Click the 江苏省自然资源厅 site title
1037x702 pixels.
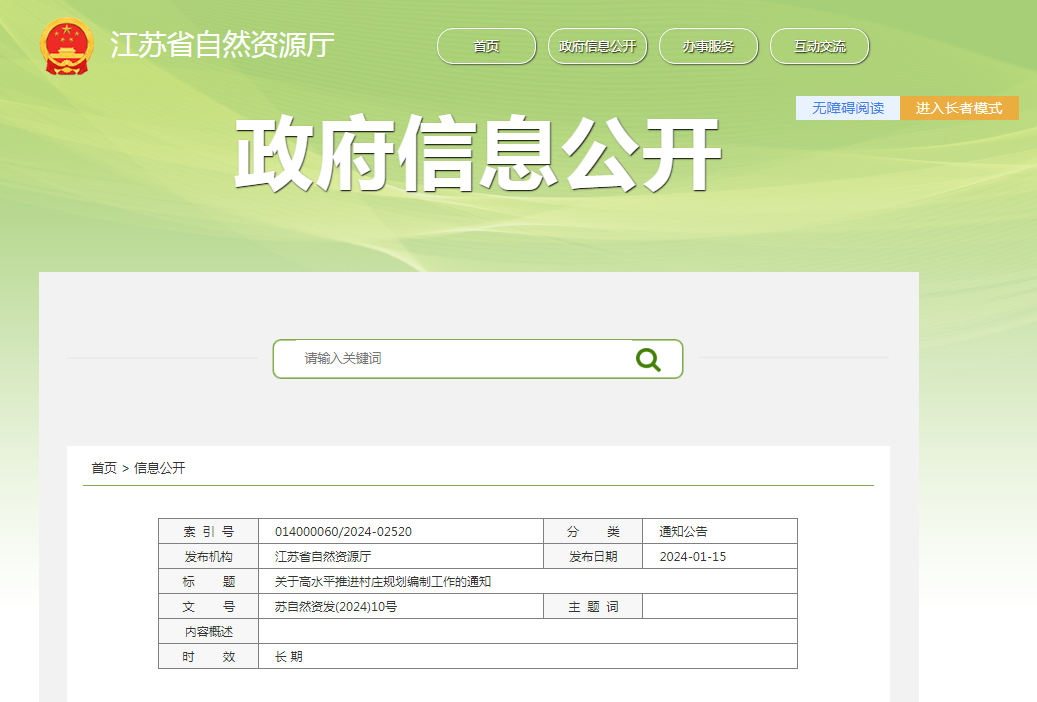coord(222,46)
